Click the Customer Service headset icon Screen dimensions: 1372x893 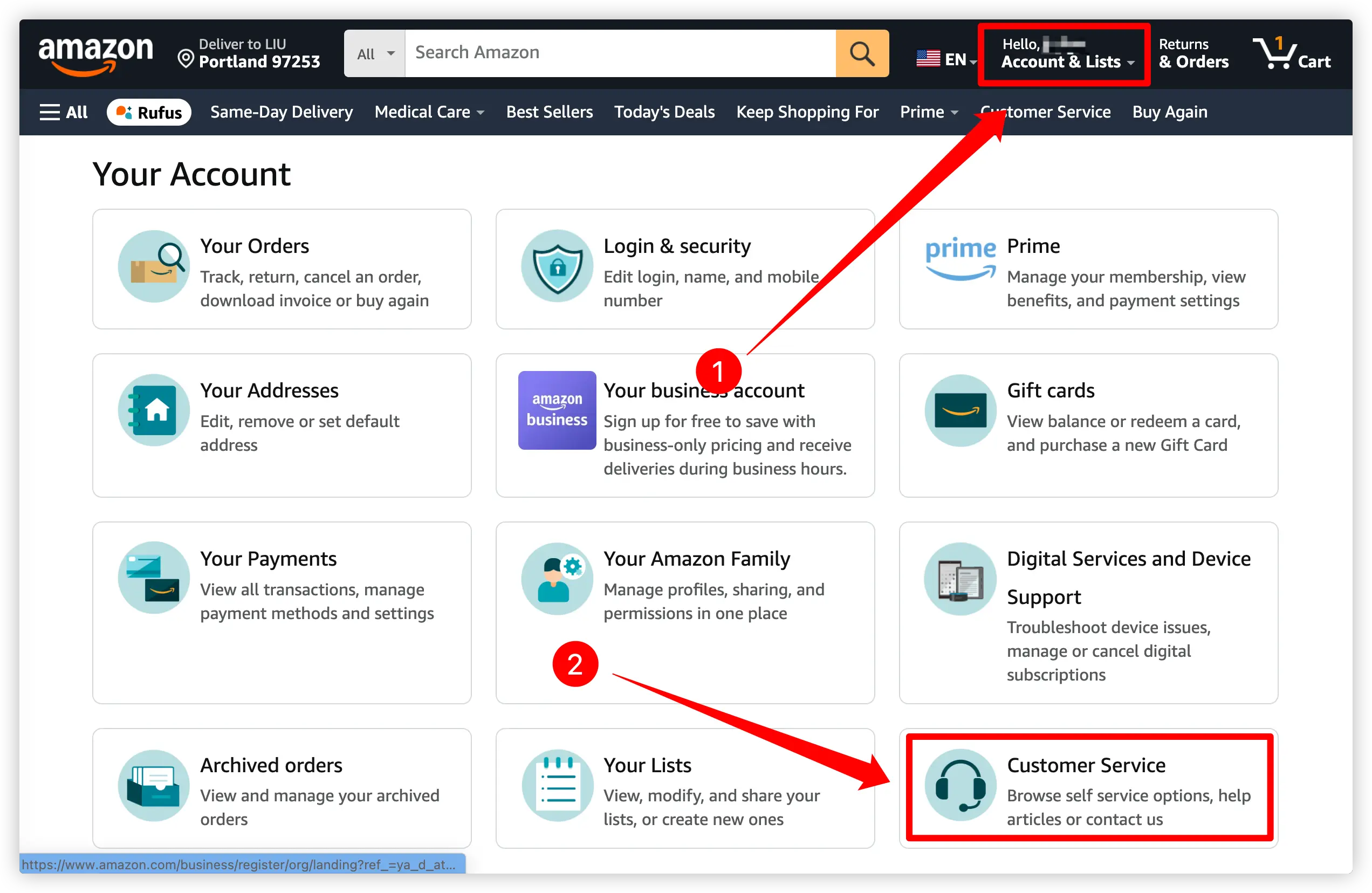[x=961, y=785]
